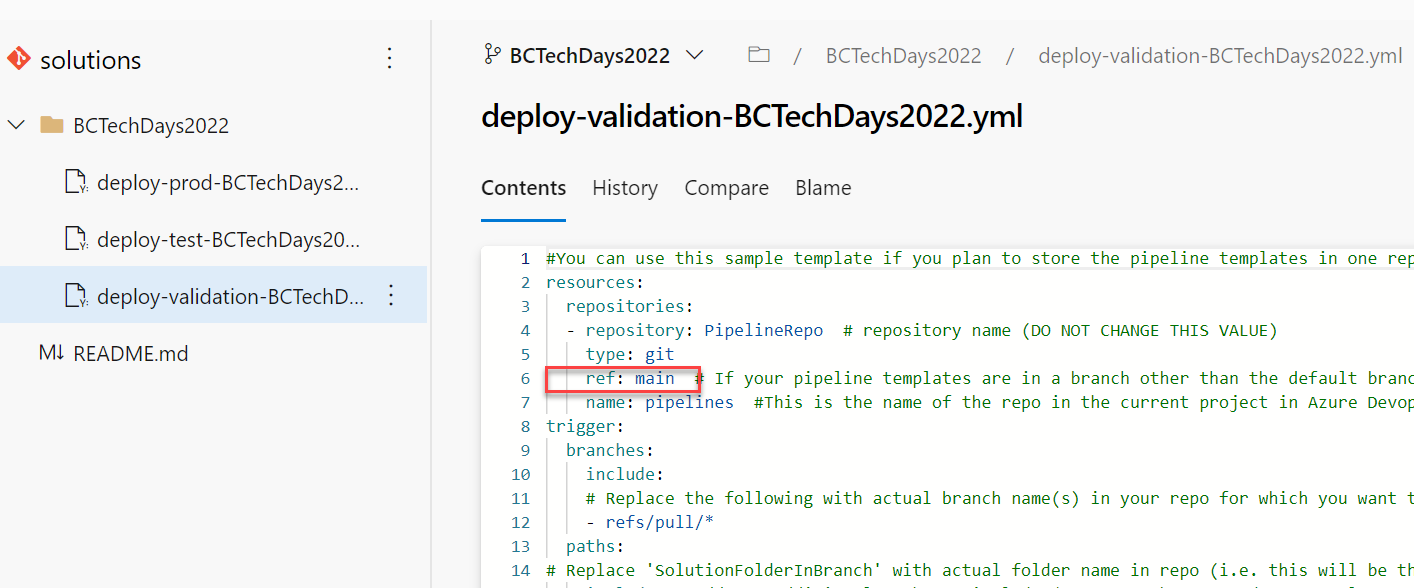
Task: Collapse the BCTechDays2022 folder in the tree
Action: click(x=16, y=124)
